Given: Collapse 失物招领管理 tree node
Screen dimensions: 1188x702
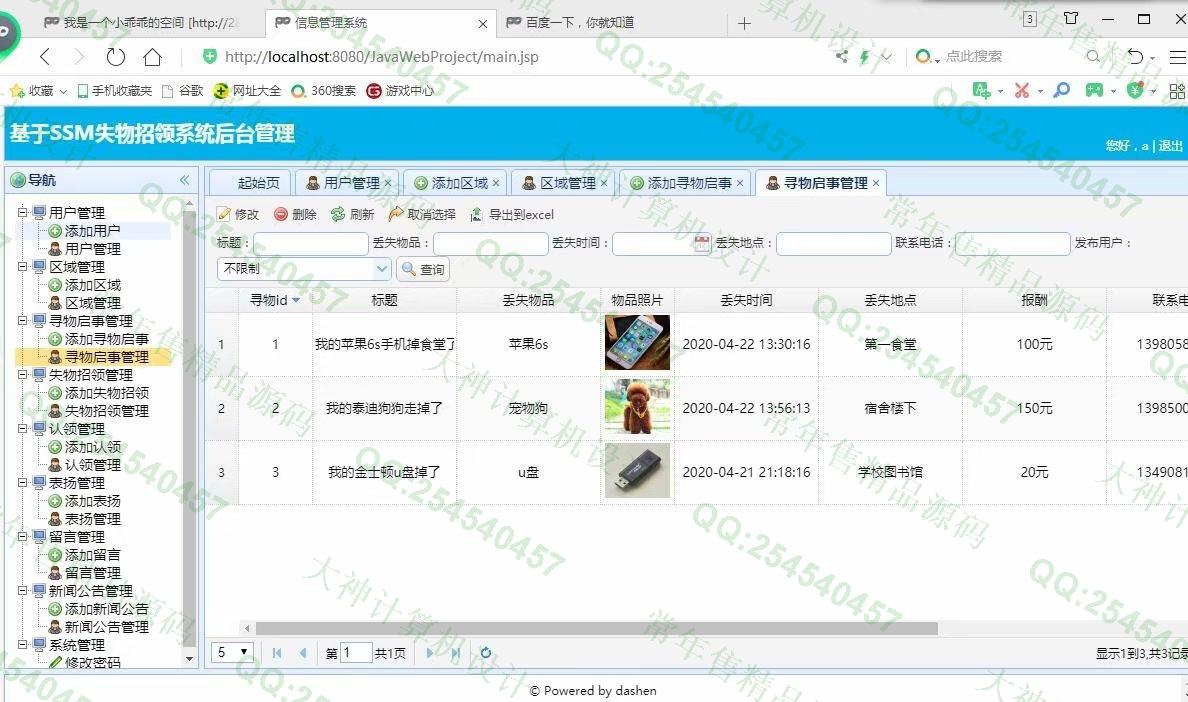Looking at the screenshot, I should click(x=23, y=374).
